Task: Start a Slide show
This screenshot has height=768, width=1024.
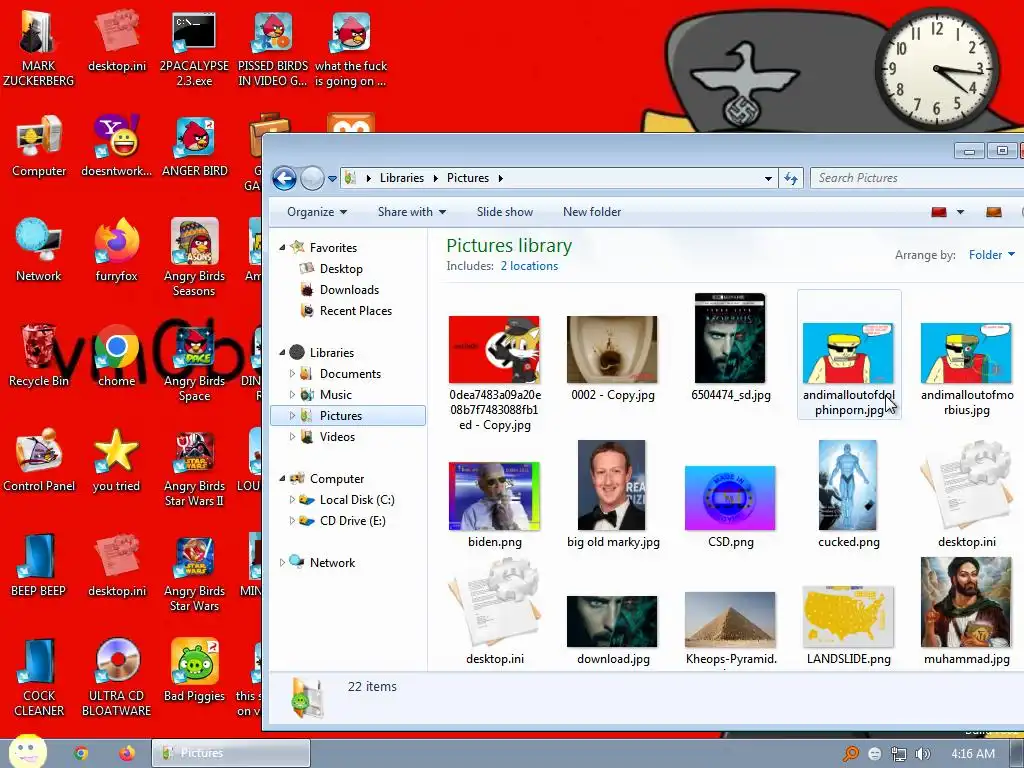Action: point(505,212)
